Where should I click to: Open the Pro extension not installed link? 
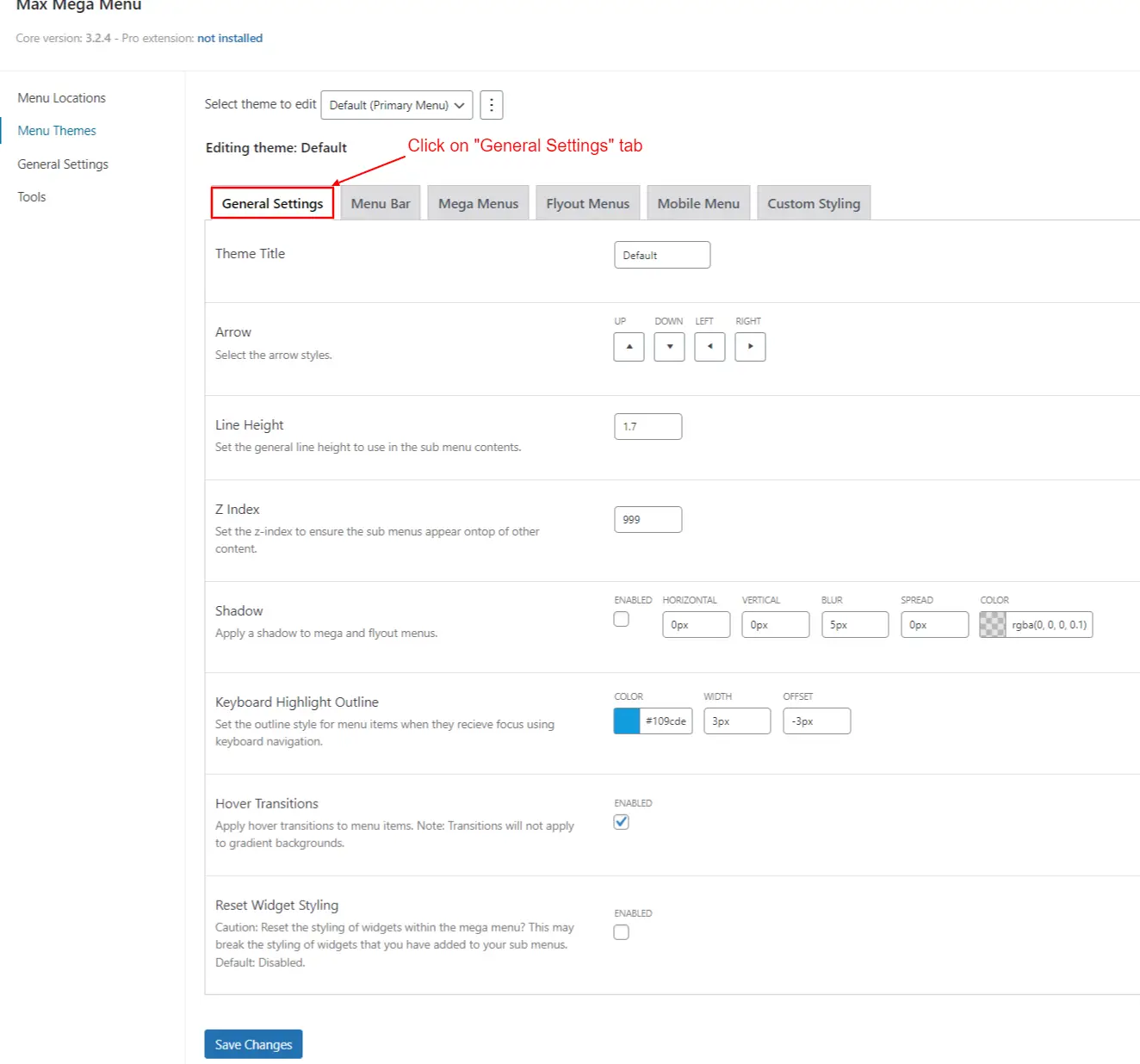tap(230, 38)
